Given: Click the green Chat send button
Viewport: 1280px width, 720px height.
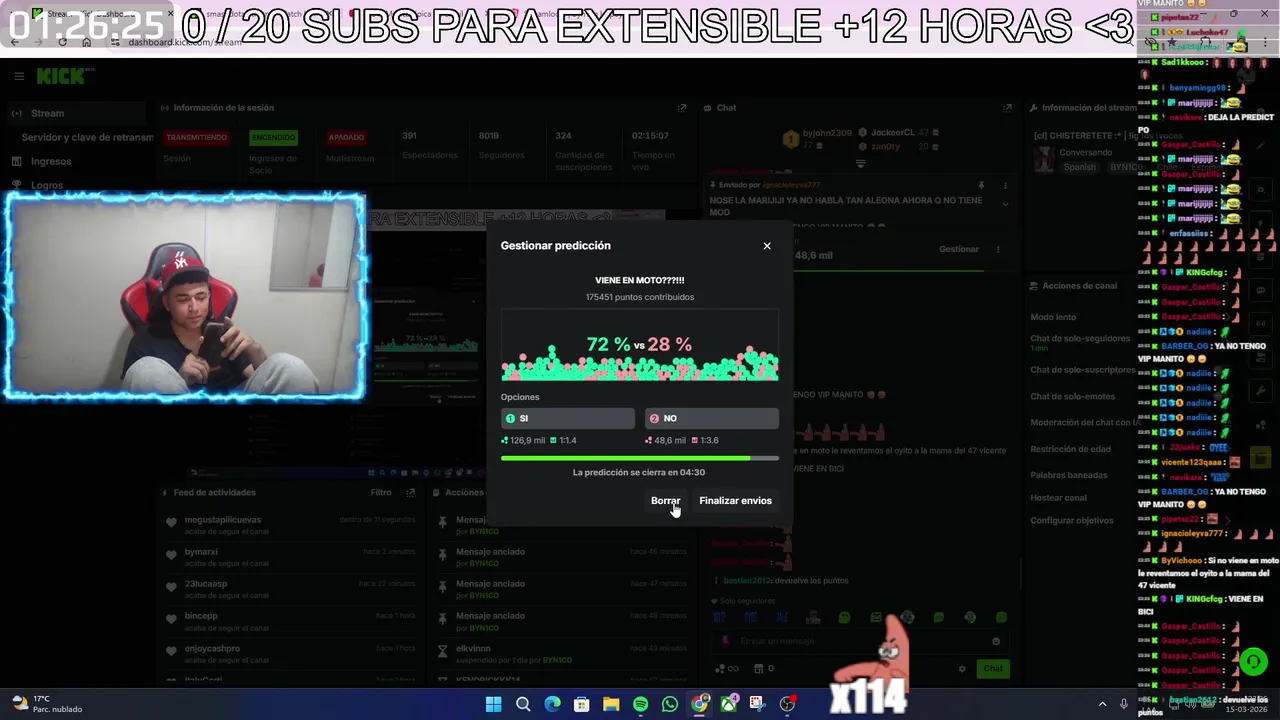Looking at the screenshot, I should [992, 668].
